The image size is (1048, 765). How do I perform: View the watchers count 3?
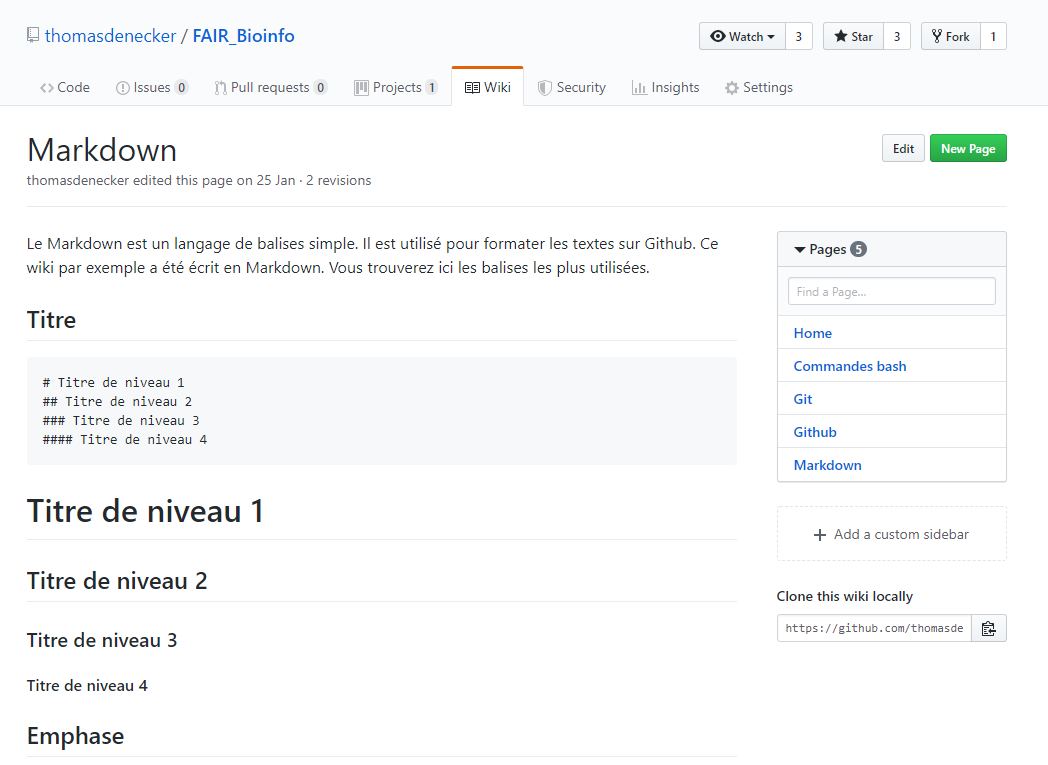799,37
